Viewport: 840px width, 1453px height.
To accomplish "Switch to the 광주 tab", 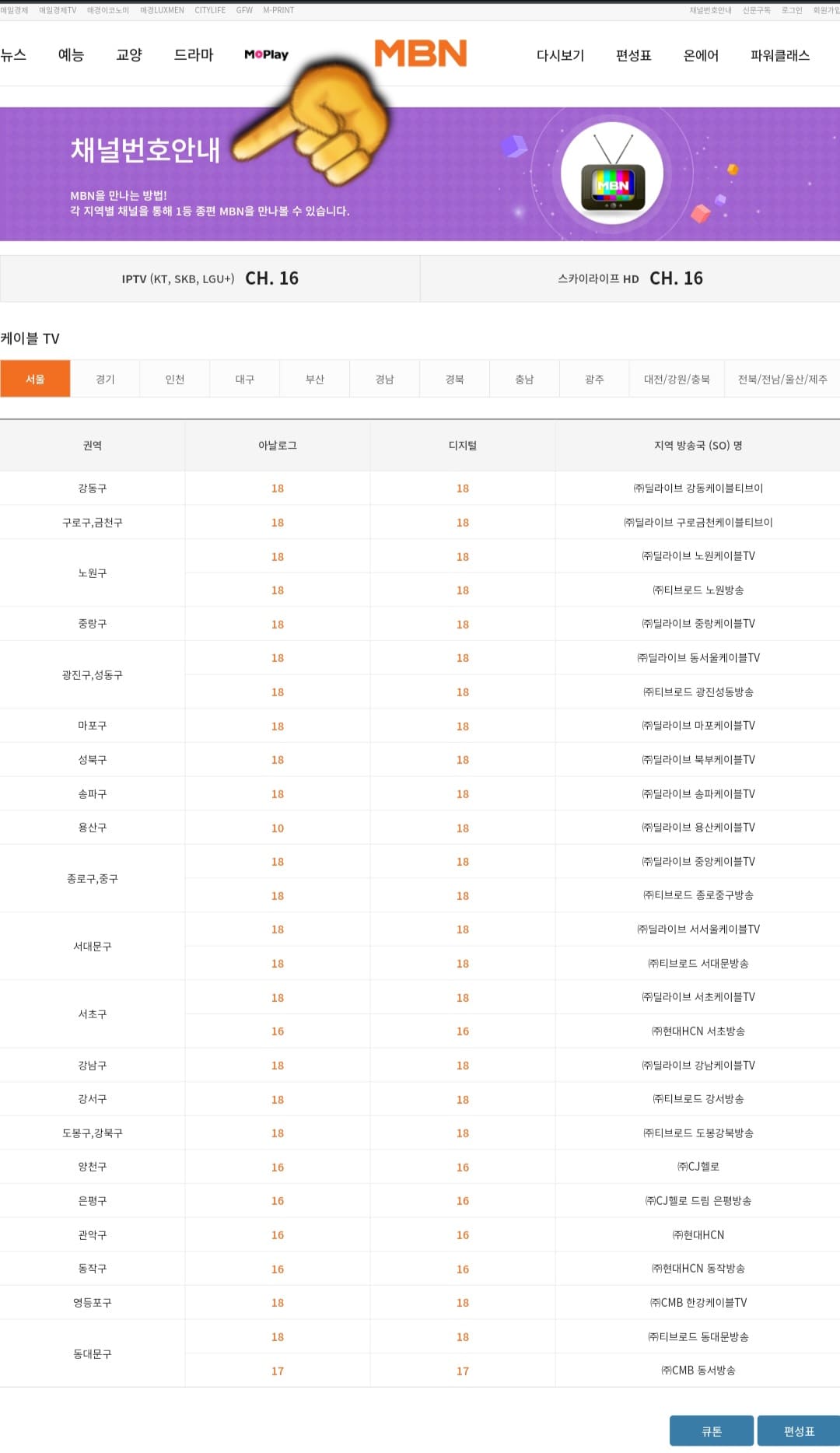I will coord(594,379).
